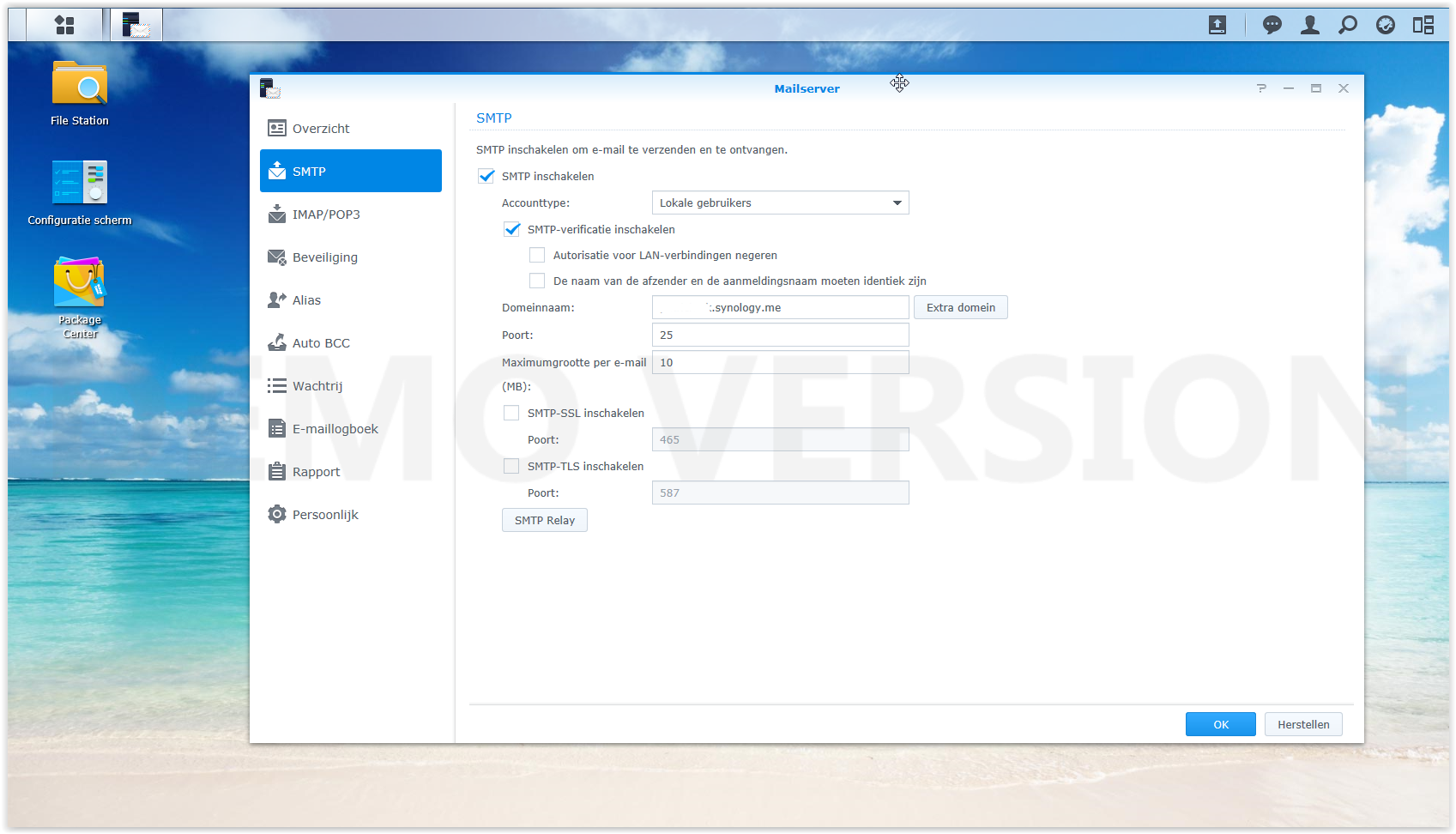The image size is (1456, 834).
Task: Enable SMTP-SSL inschakelen checkbox
Action: [511, 413]
